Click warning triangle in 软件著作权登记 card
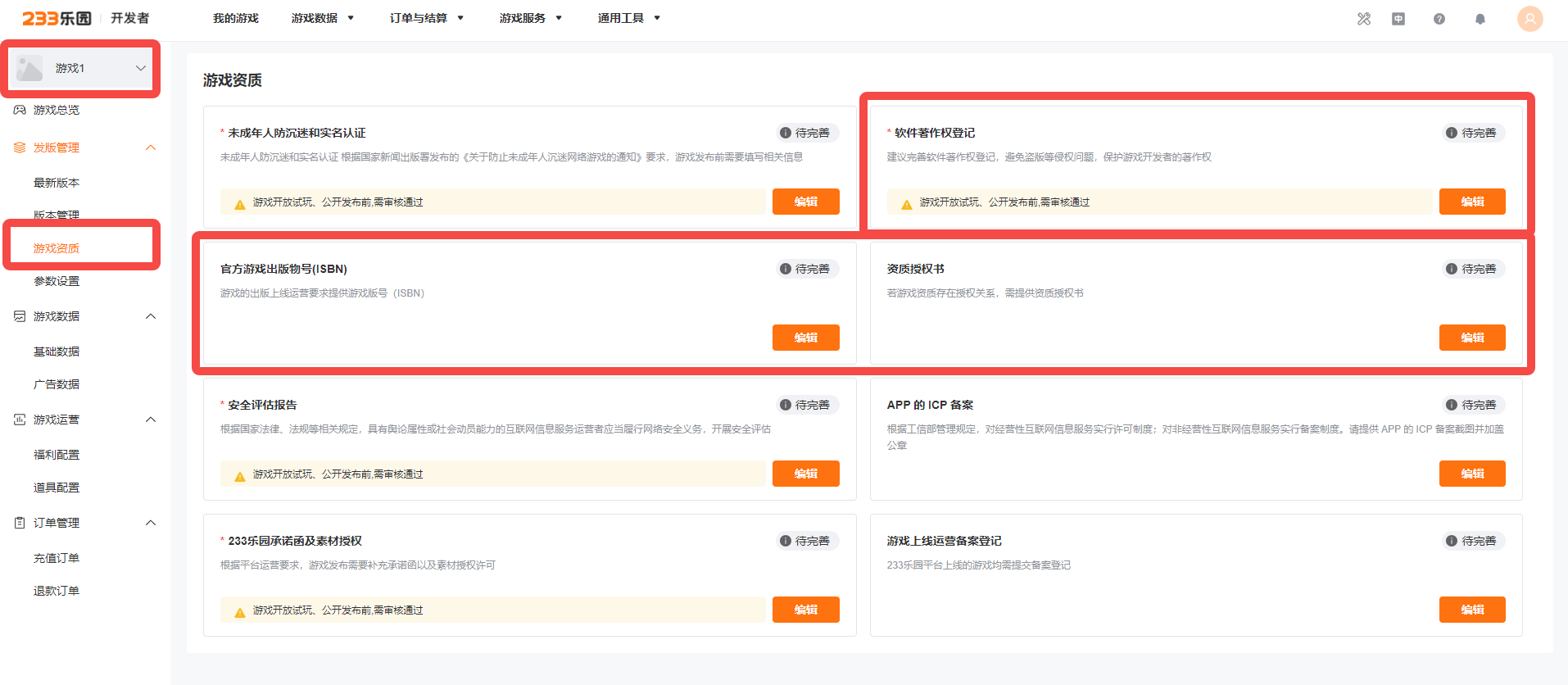 click(907, 204)
